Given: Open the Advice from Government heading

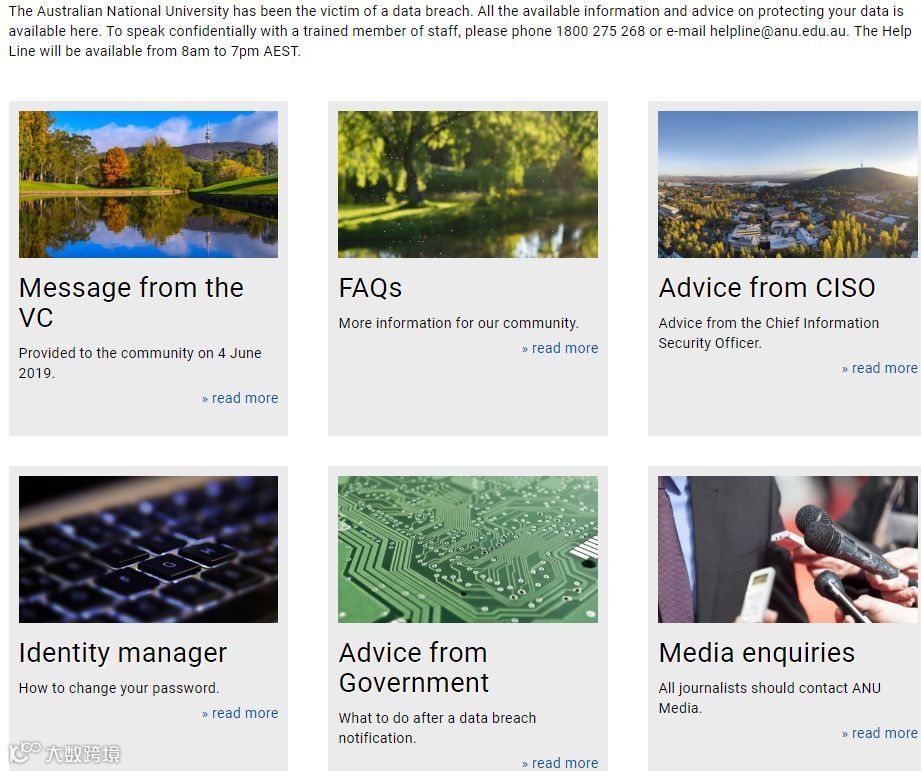Looking at the screenshot, I should pyautogui.click(x=414, y=668).
